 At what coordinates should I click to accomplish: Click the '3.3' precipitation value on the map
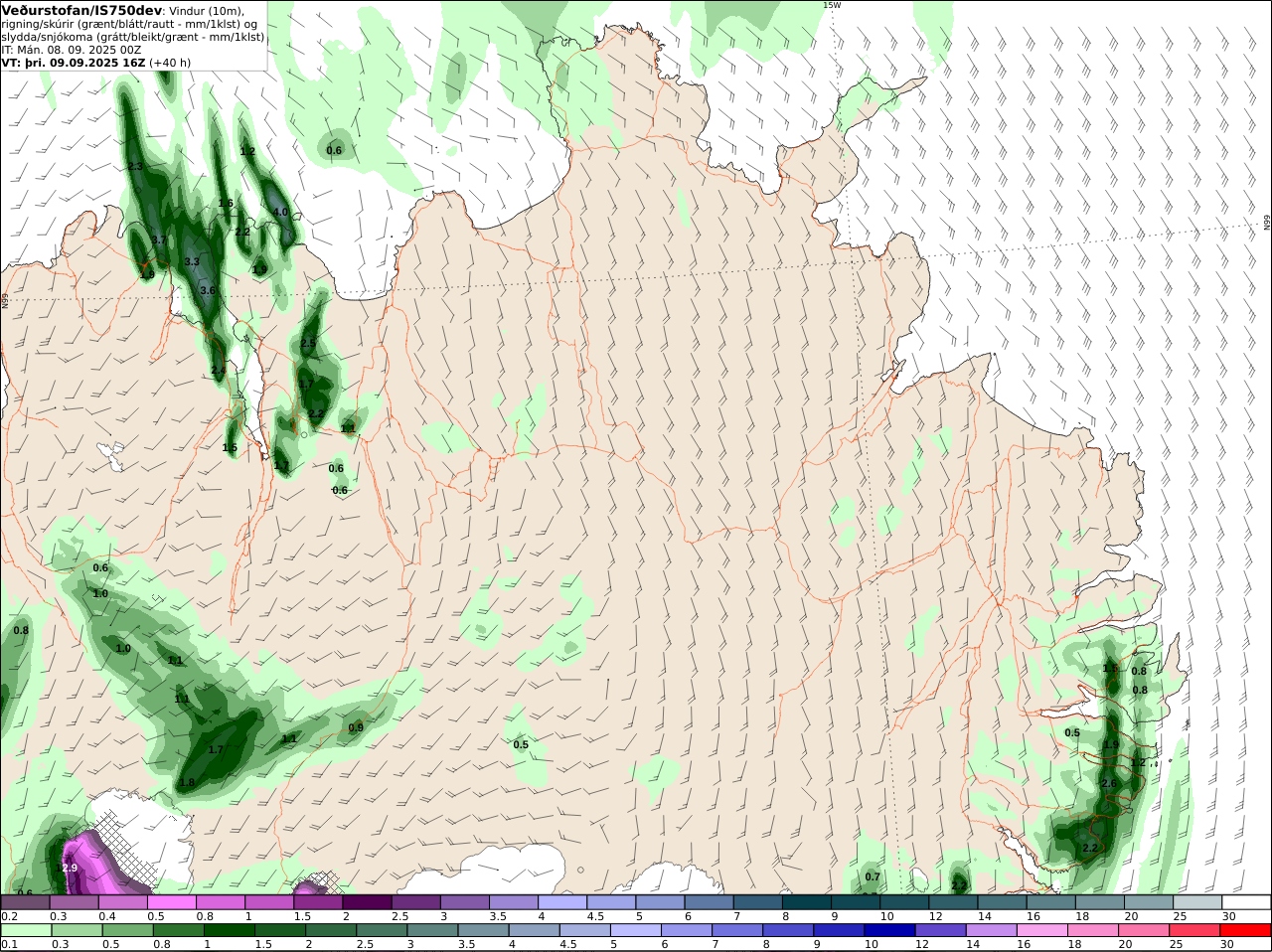(x=192, y=261)
